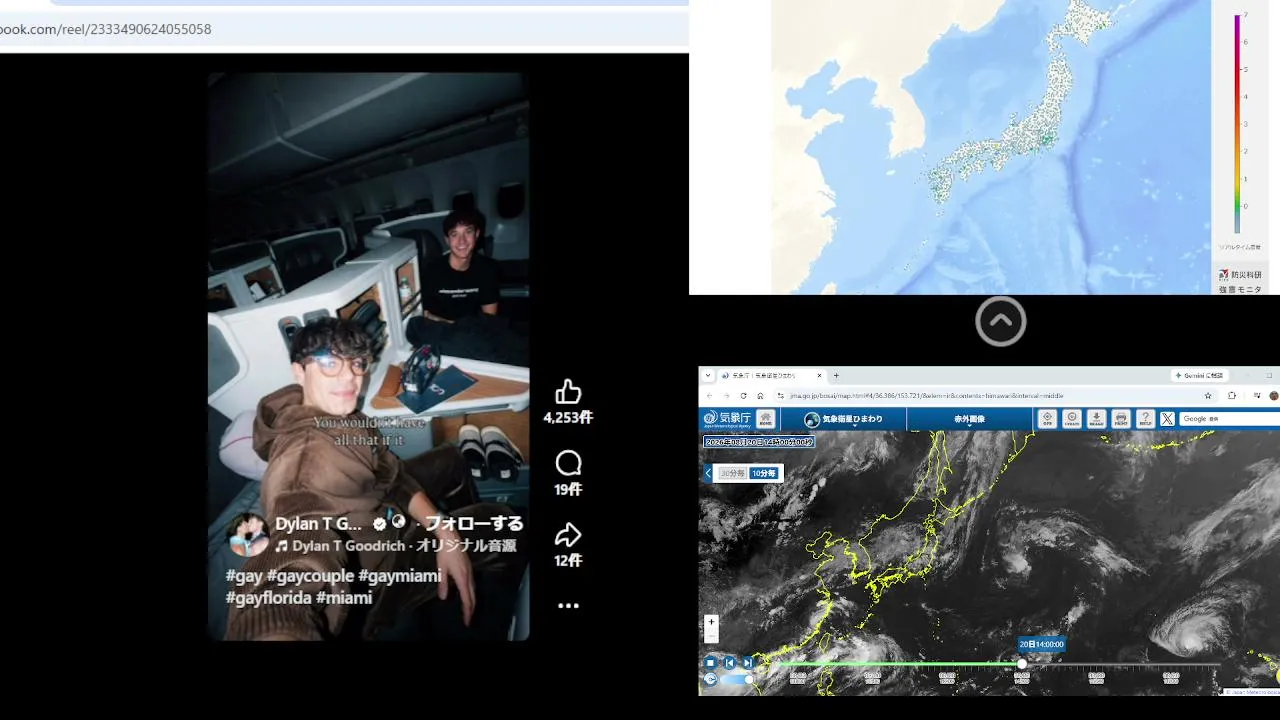
Task: Select the 30分毎 interval option
Action: click(x=734, y=473)
